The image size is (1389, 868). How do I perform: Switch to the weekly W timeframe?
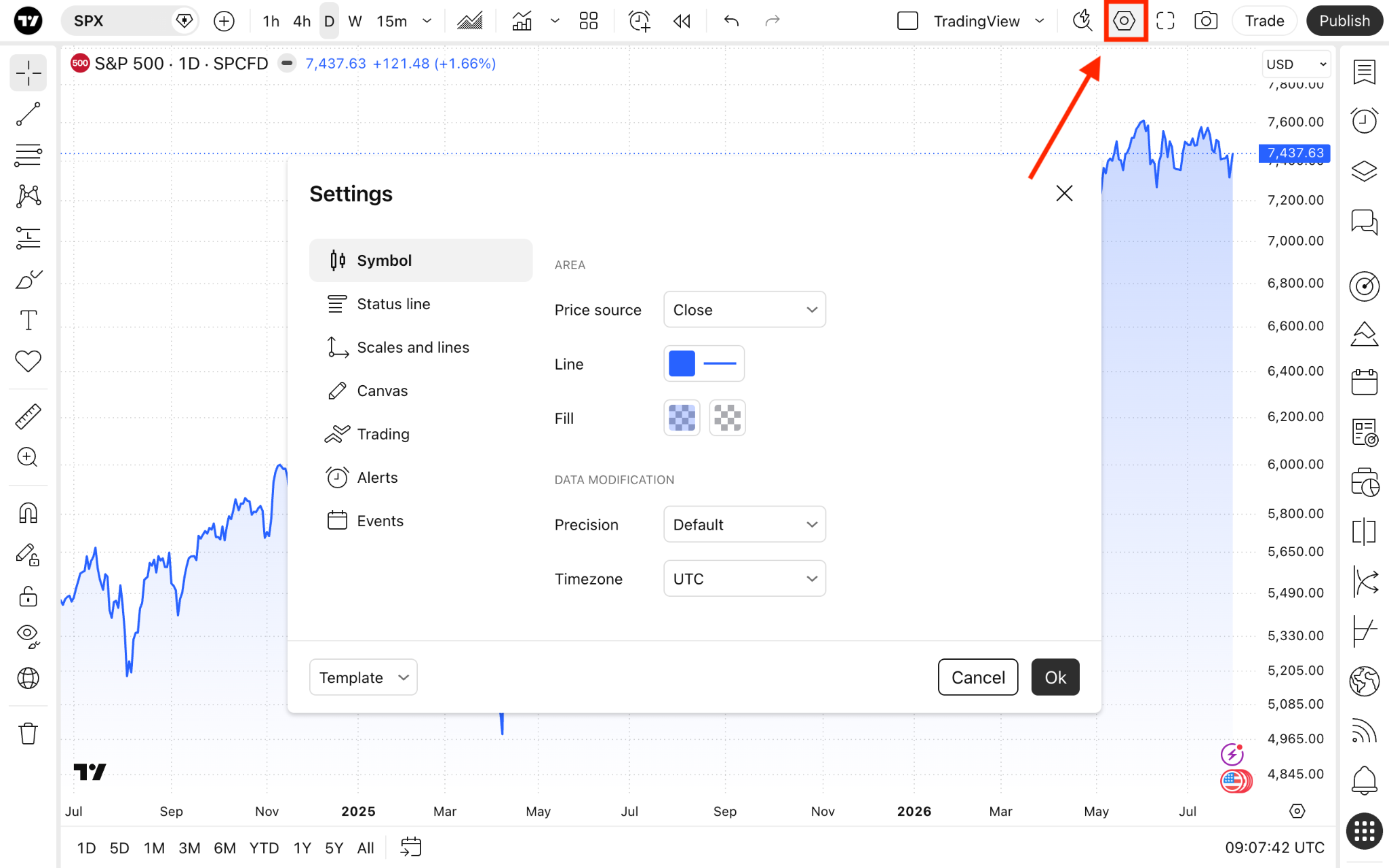[x=355, y=21]
